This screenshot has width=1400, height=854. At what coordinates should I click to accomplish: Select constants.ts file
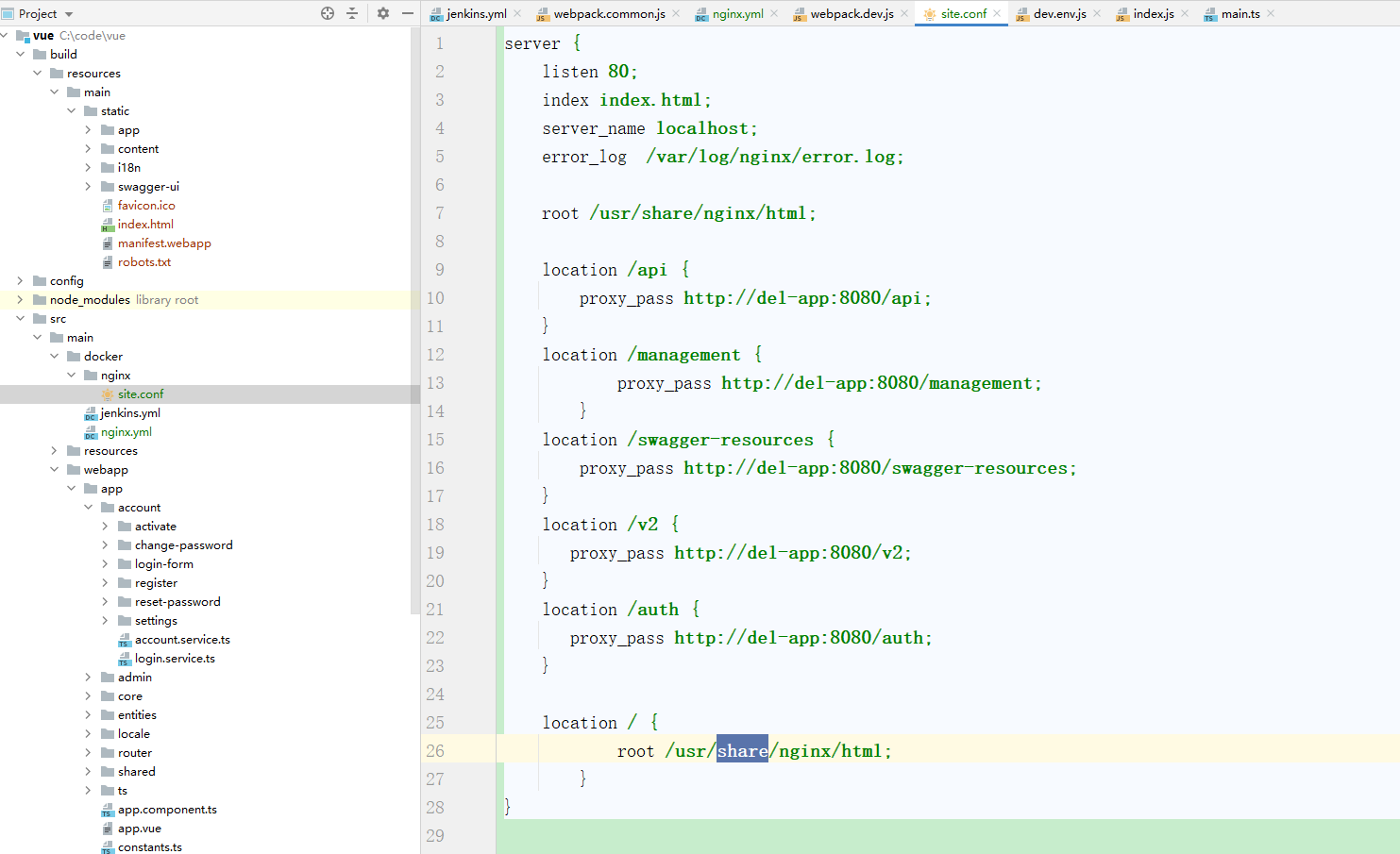pos(149,846)
